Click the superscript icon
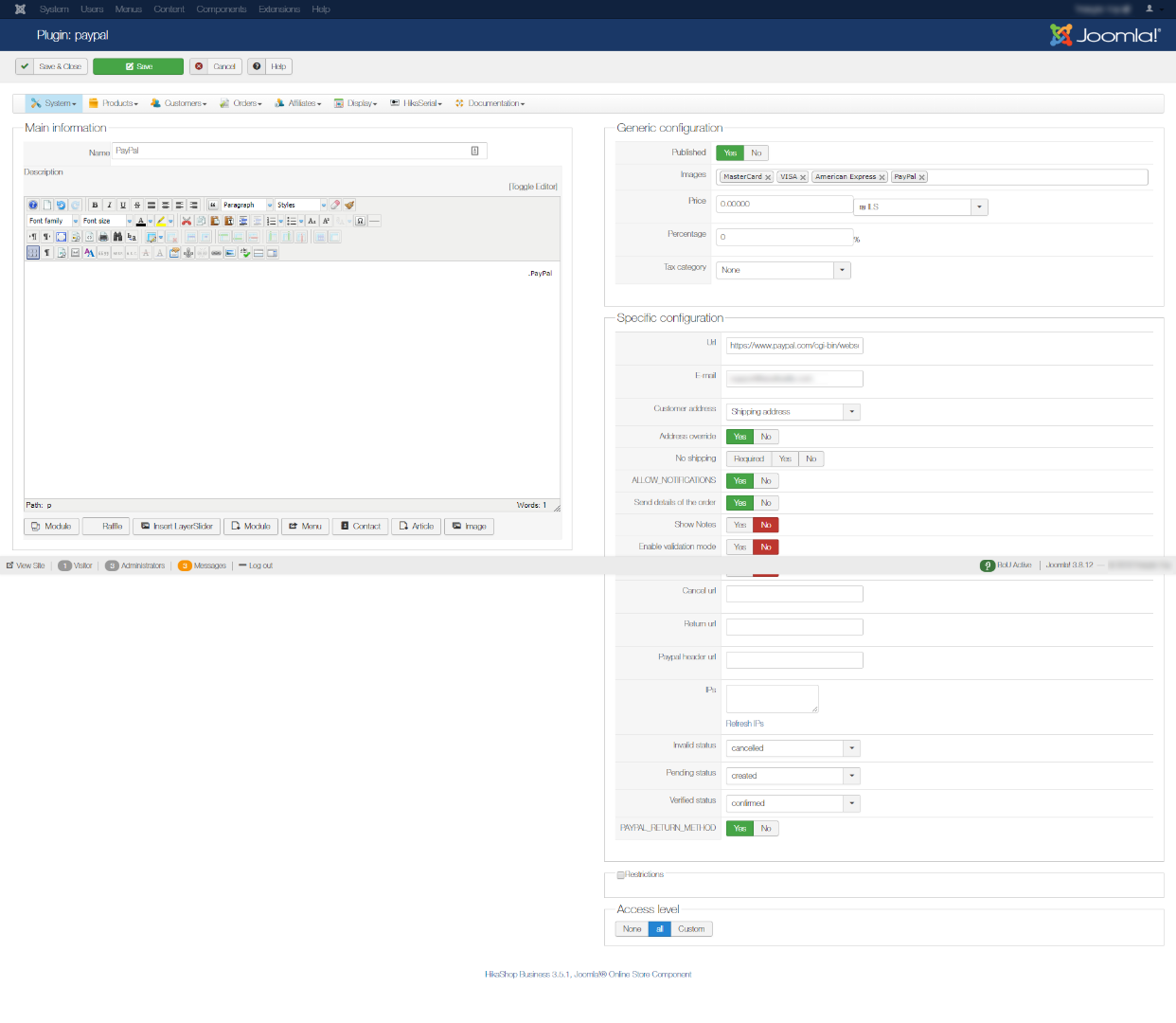This screenshot has width=1176, height=1023. point(326,221)
